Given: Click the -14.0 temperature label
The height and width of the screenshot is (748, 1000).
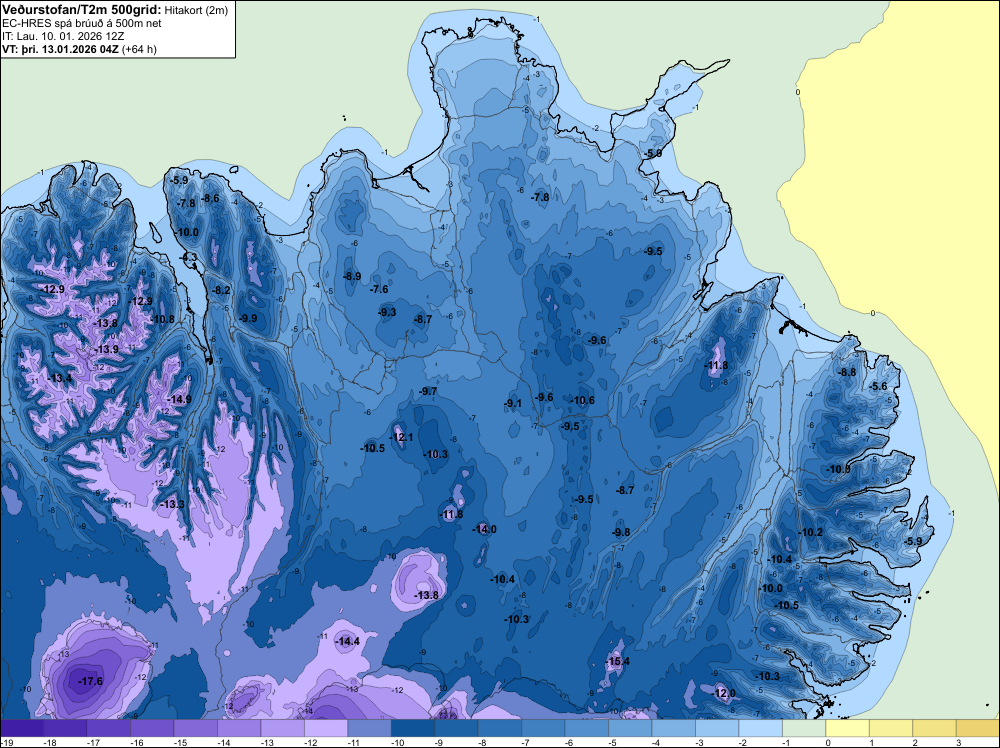Looking at the screenshot, I should pyautogui.click(x=484, y=529).
